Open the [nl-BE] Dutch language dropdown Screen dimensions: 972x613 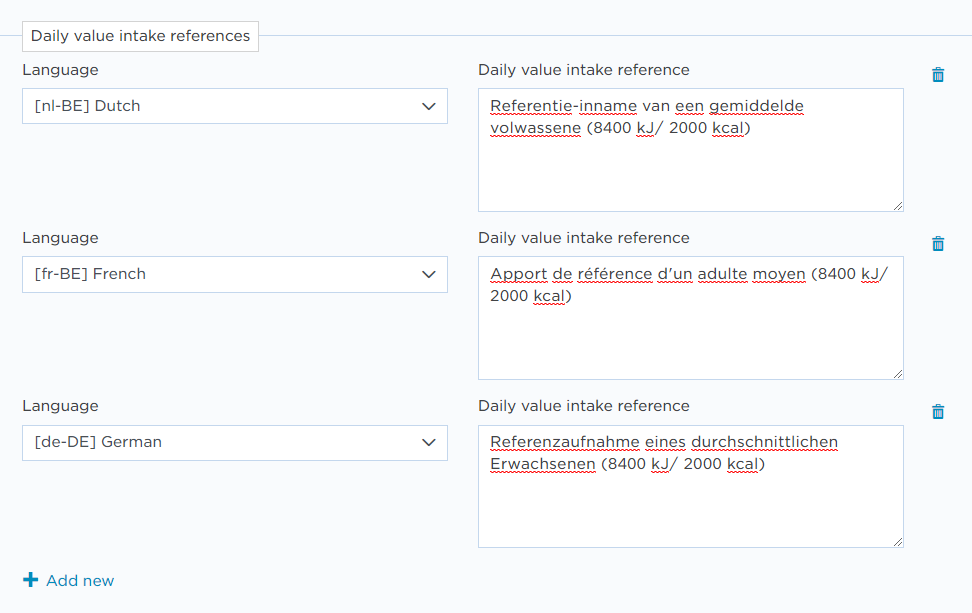tap(235, 106)
